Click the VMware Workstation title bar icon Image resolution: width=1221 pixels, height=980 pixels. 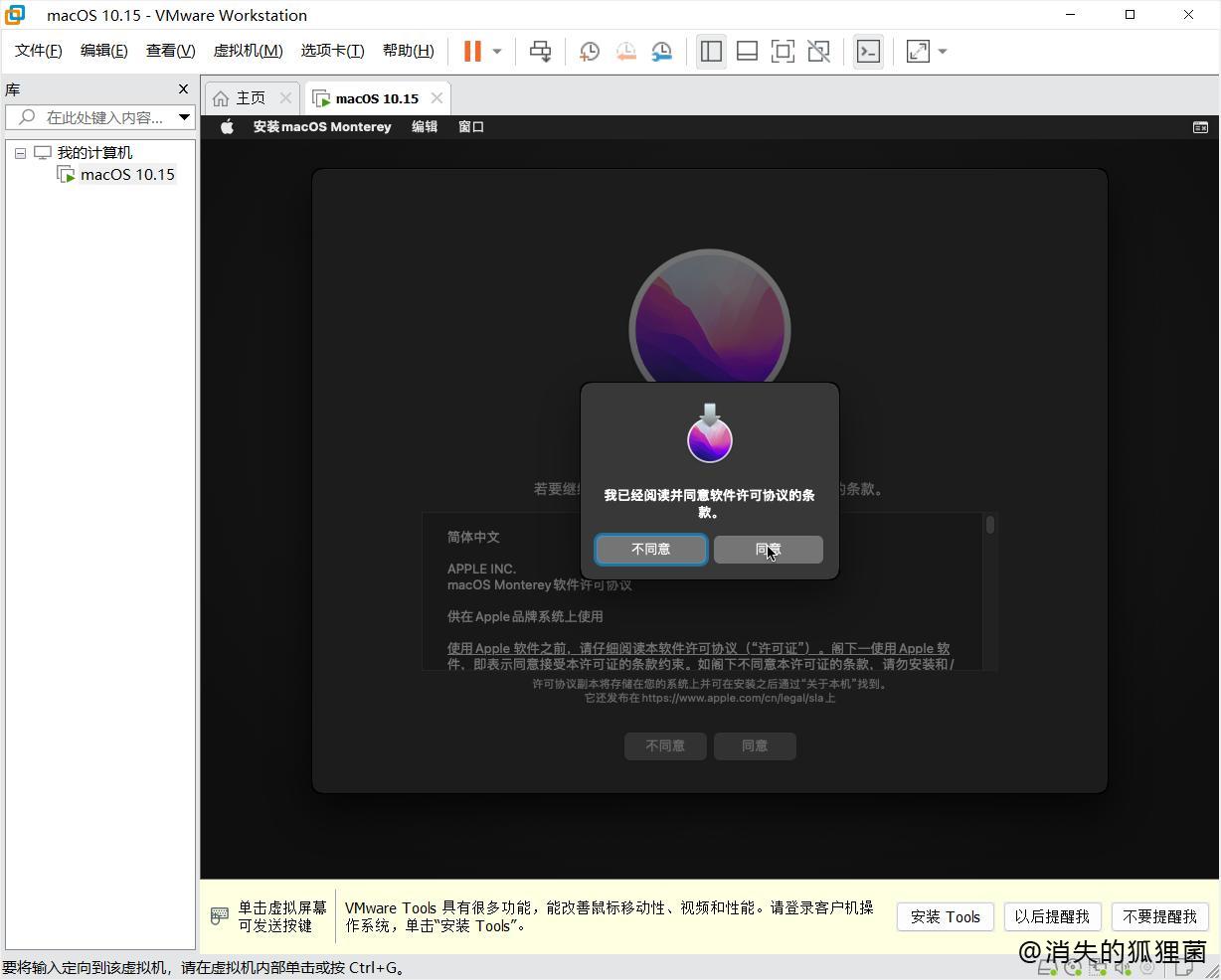(x=15, y=15)
